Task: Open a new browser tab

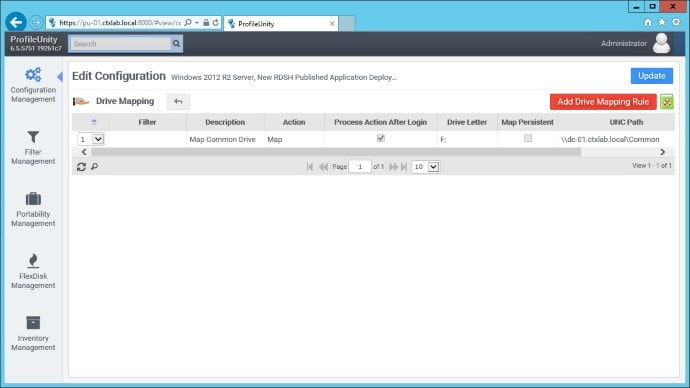Action: (x=347, y=24)
